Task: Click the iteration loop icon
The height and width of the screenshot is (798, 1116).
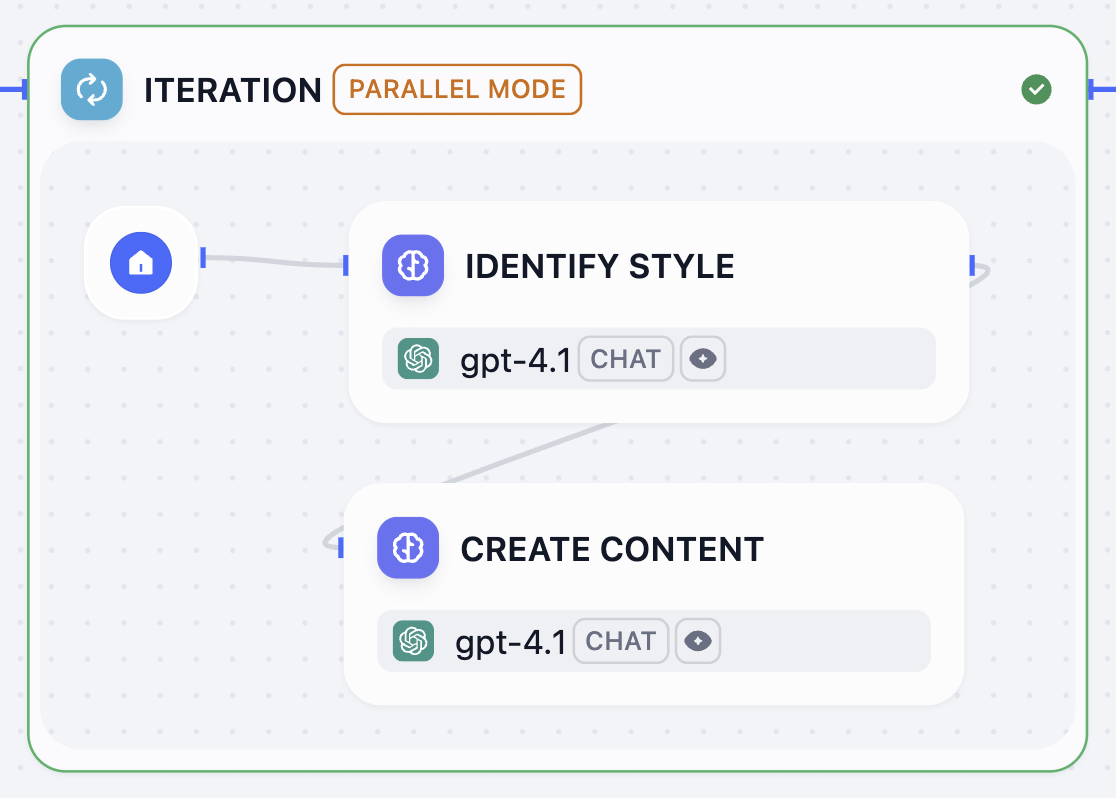Action: pyautogui.click(x=91, y=89)
